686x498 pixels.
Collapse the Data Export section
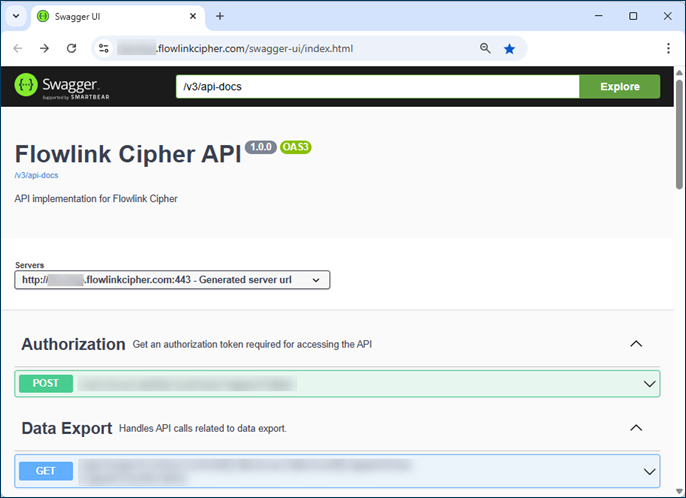(x=635, y=428)
